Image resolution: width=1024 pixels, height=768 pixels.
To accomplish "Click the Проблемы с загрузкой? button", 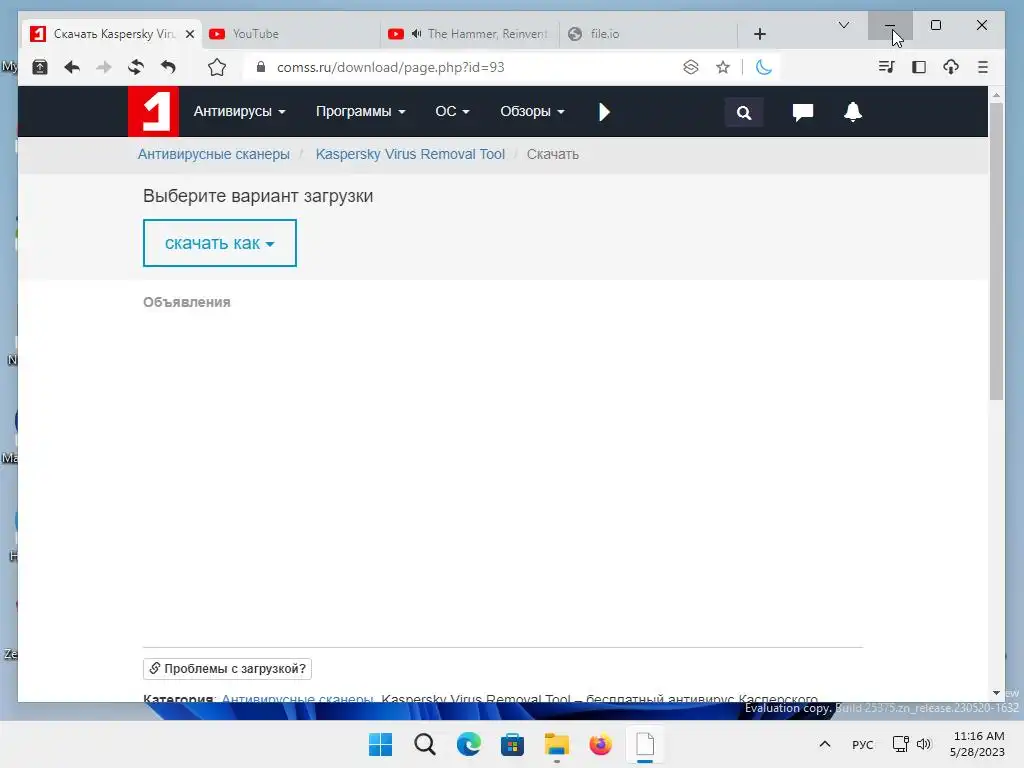I will [227, 669].
